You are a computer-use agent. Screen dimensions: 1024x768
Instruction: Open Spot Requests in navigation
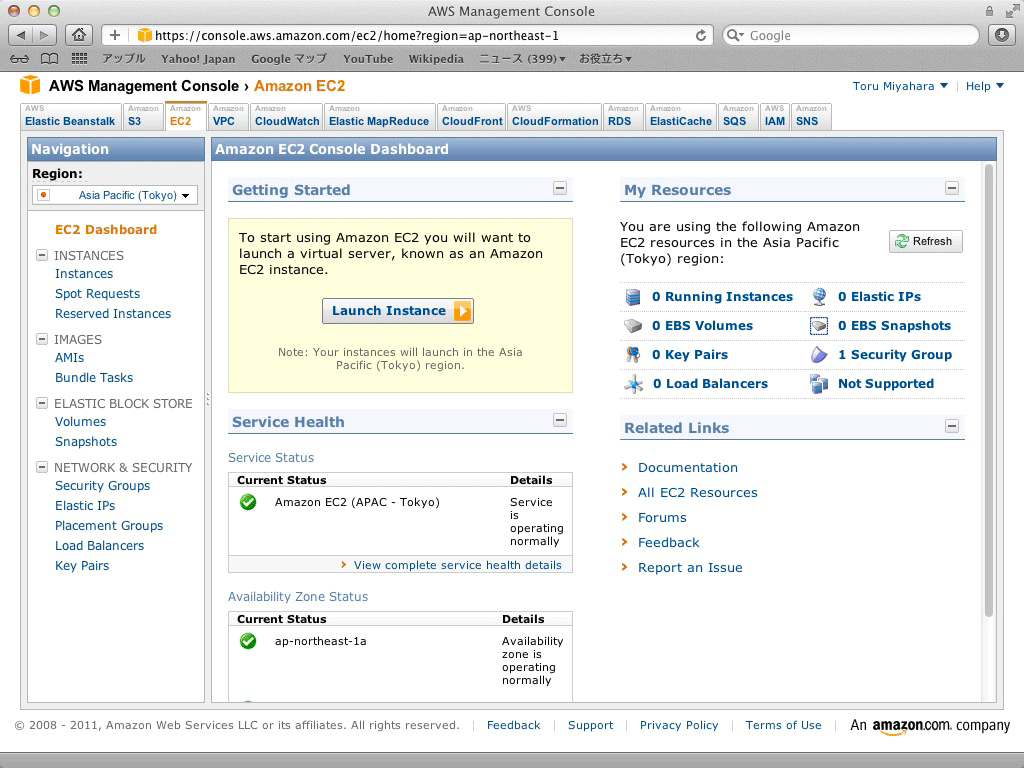point(97,294)
